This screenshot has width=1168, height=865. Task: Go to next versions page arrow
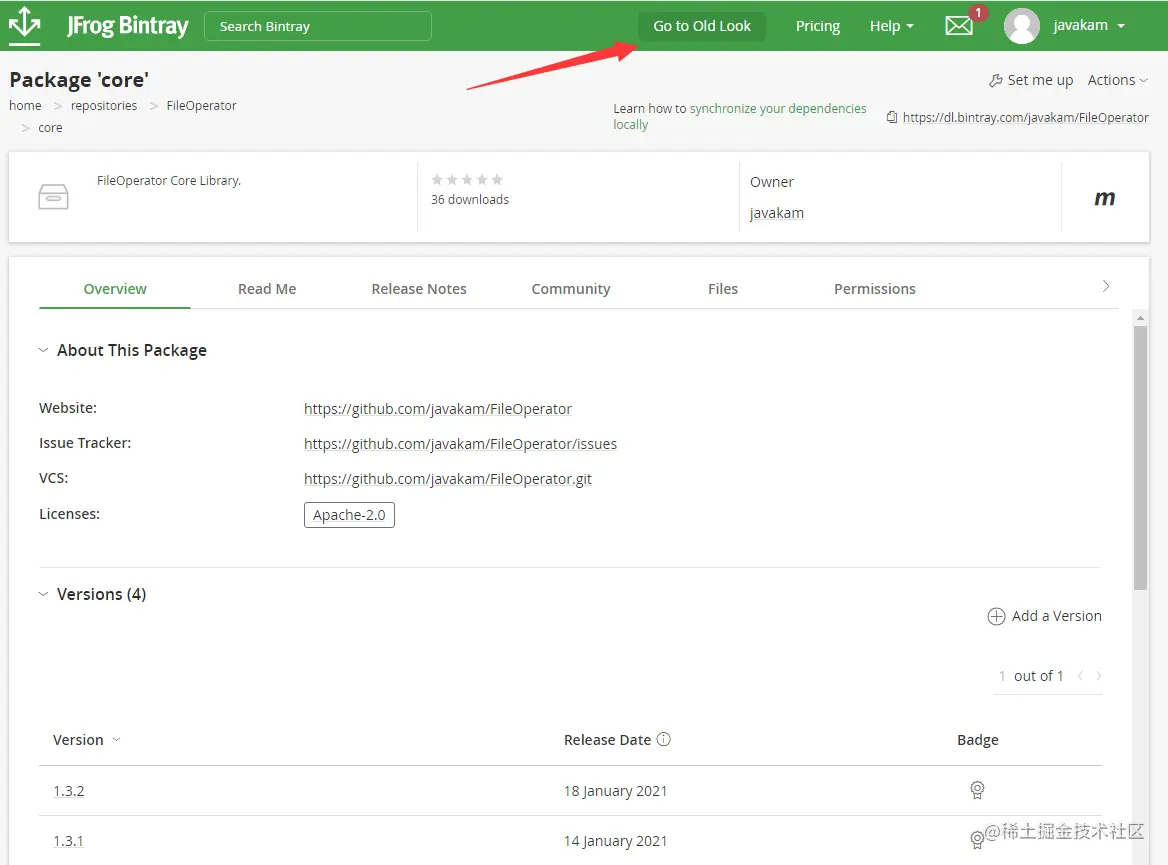(1099, 676)
